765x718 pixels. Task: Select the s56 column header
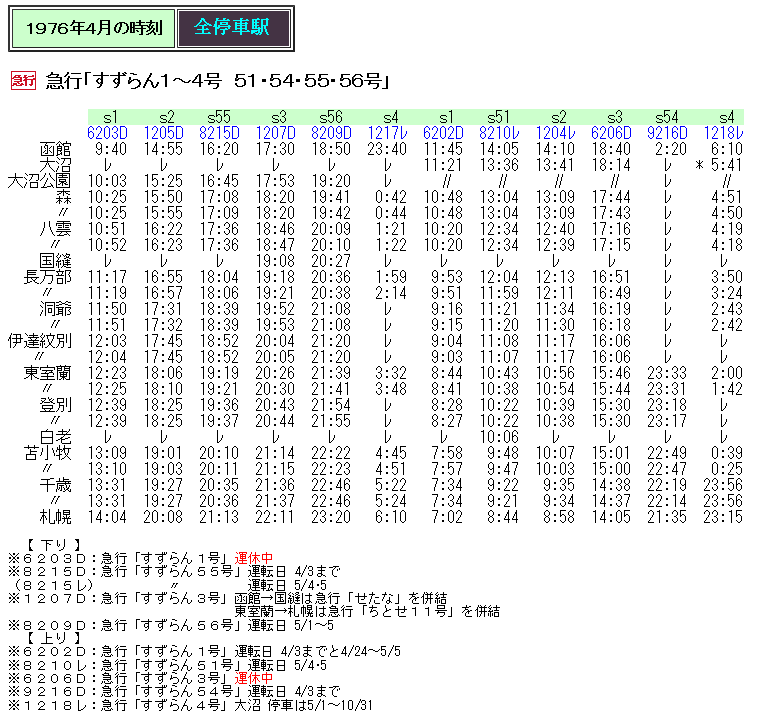[x=331, y=118]
